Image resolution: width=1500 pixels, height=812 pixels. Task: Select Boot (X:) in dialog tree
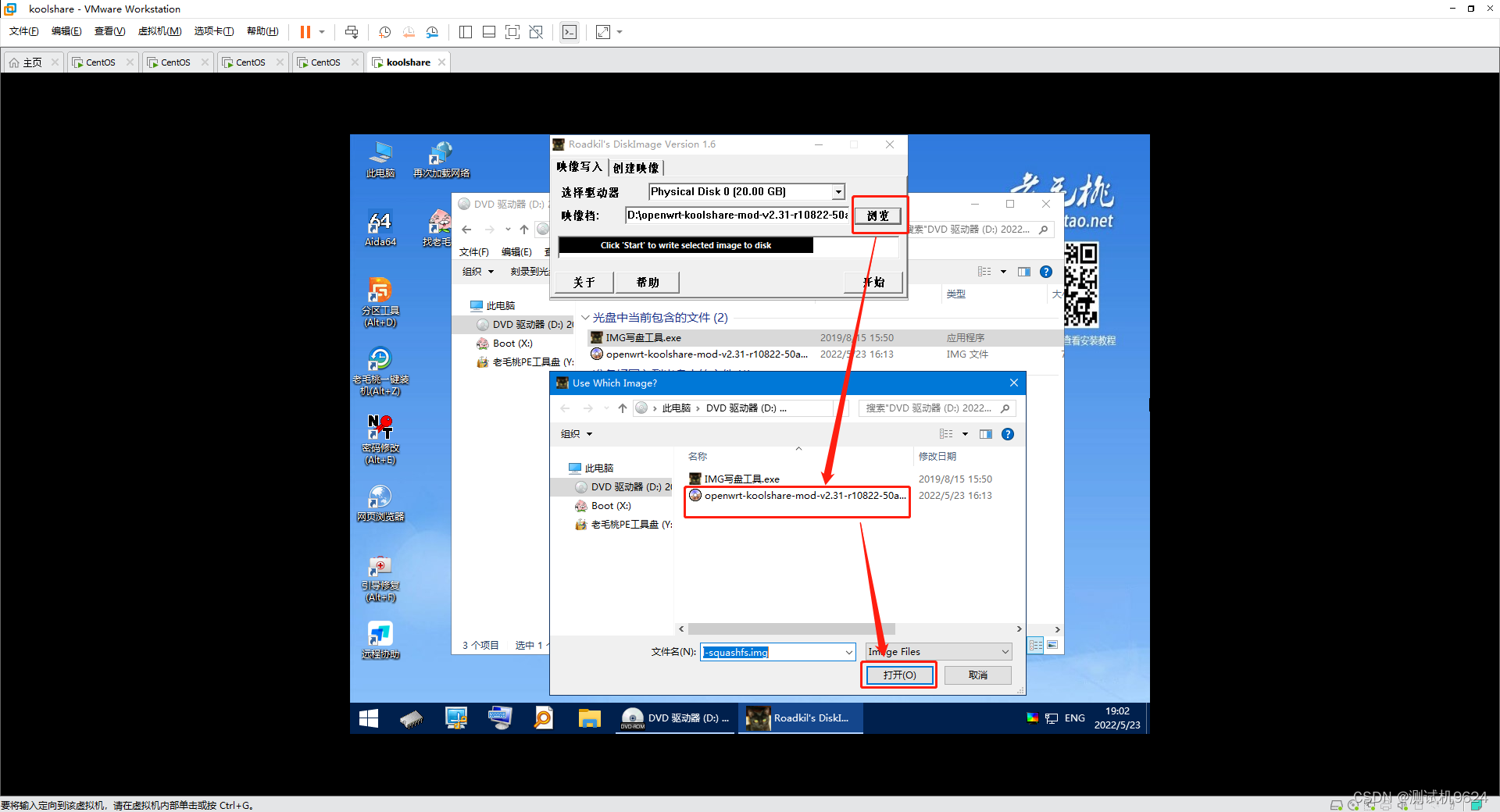[x=602, y=506]
